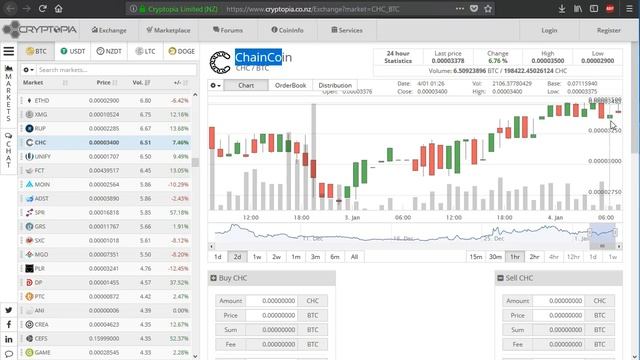640x360 pixels.
Task: Click the Sell CHC Price field
Action: [558, 316]
